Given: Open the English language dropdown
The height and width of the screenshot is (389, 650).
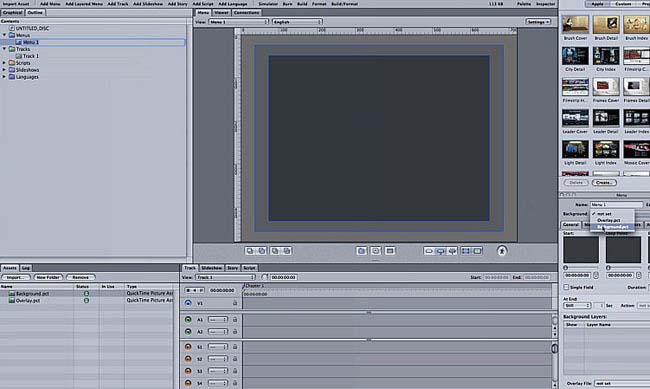Looking at the screenshot, I should pyautogui.click(x=297, y=22).
